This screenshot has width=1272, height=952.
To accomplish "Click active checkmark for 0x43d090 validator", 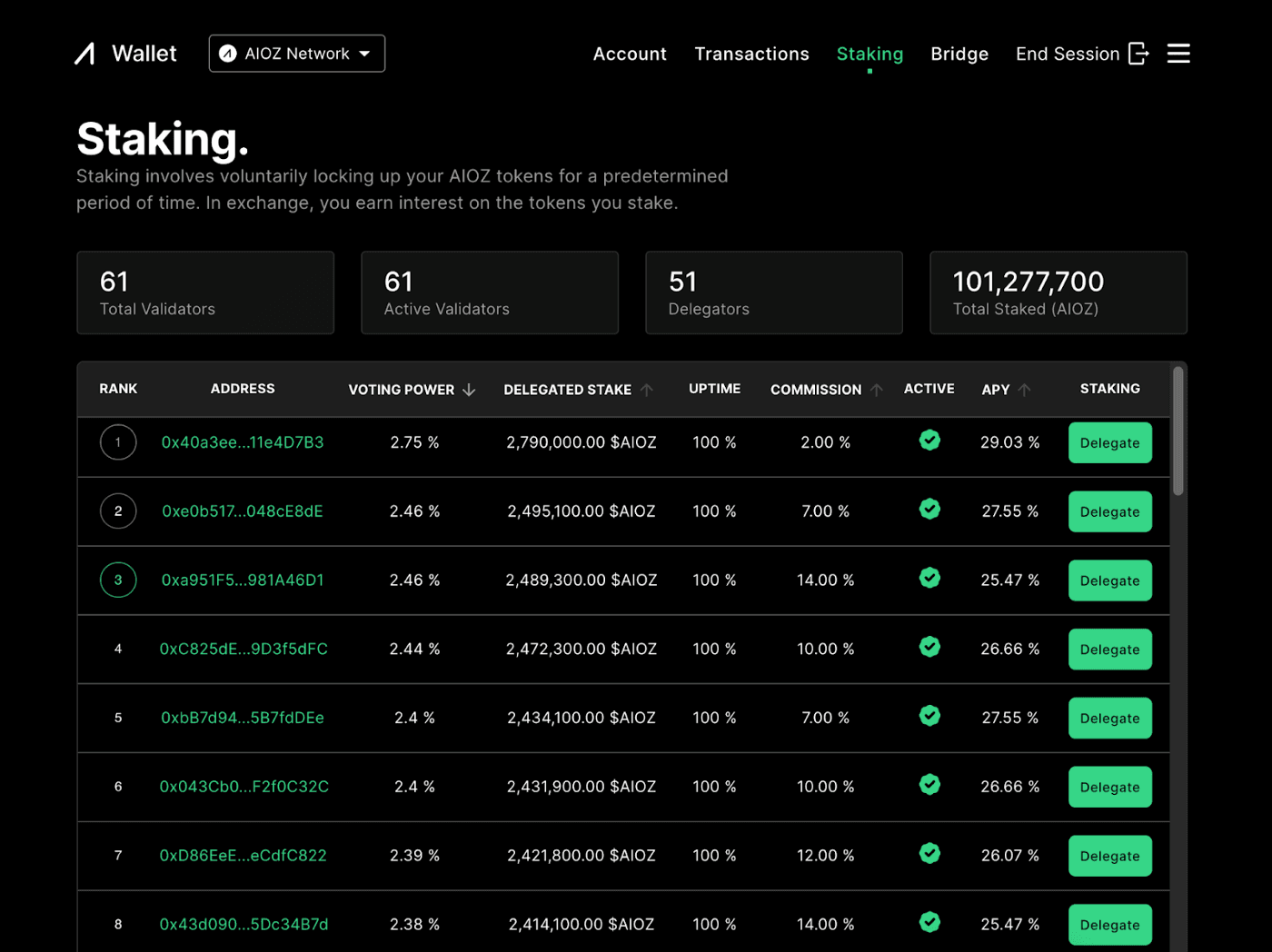I will pos(929,922).
